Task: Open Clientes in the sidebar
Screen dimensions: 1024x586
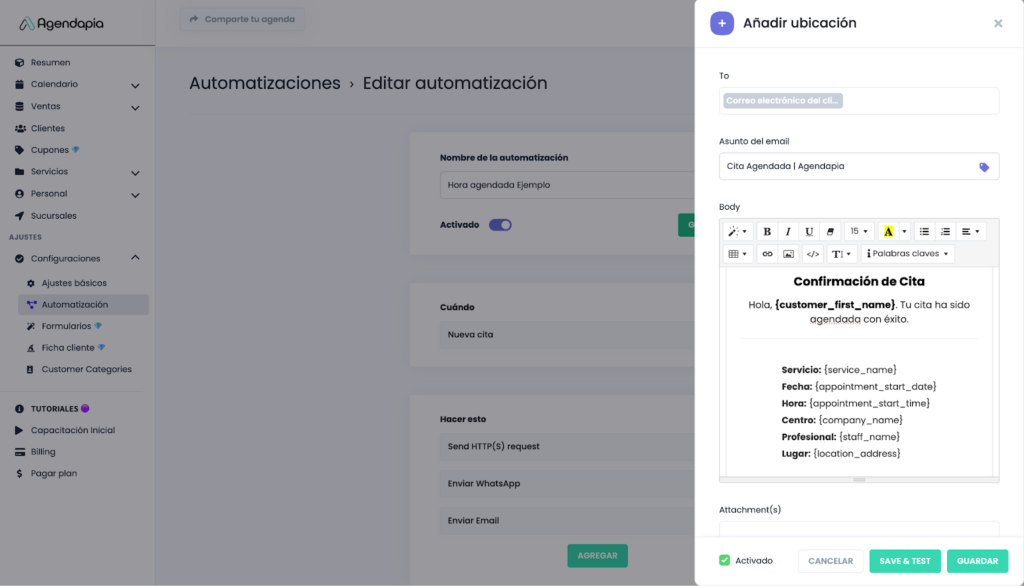Action: (x=47, y=128)
